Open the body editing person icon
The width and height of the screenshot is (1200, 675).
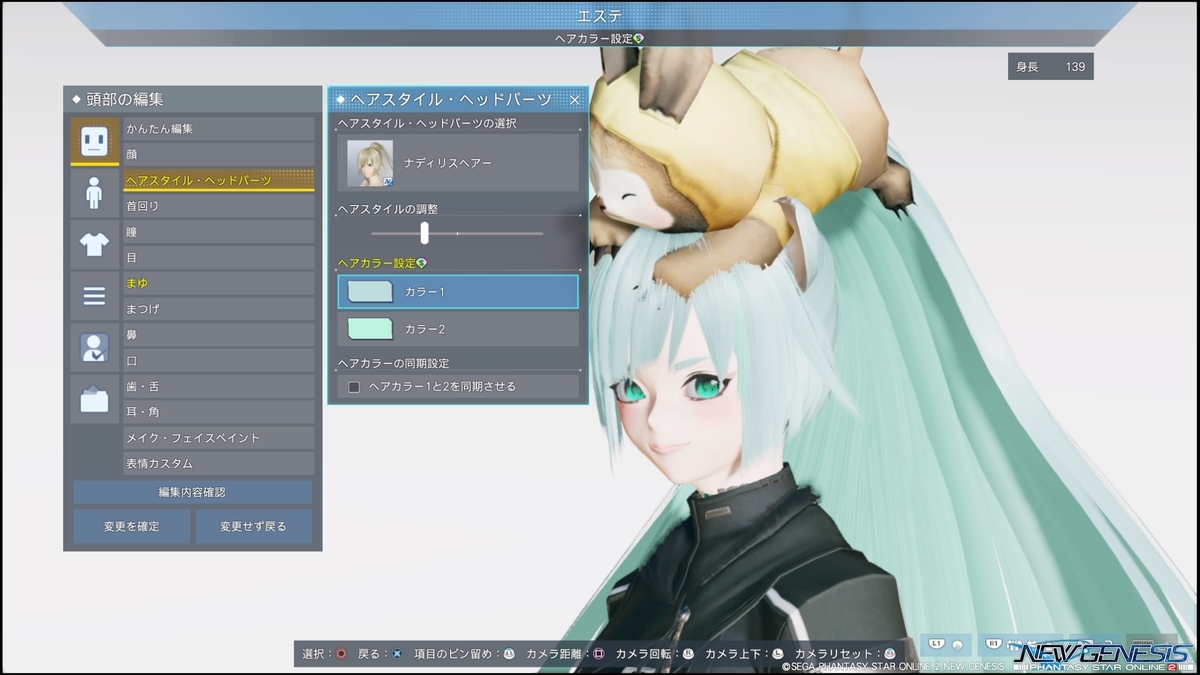point(94,192)
